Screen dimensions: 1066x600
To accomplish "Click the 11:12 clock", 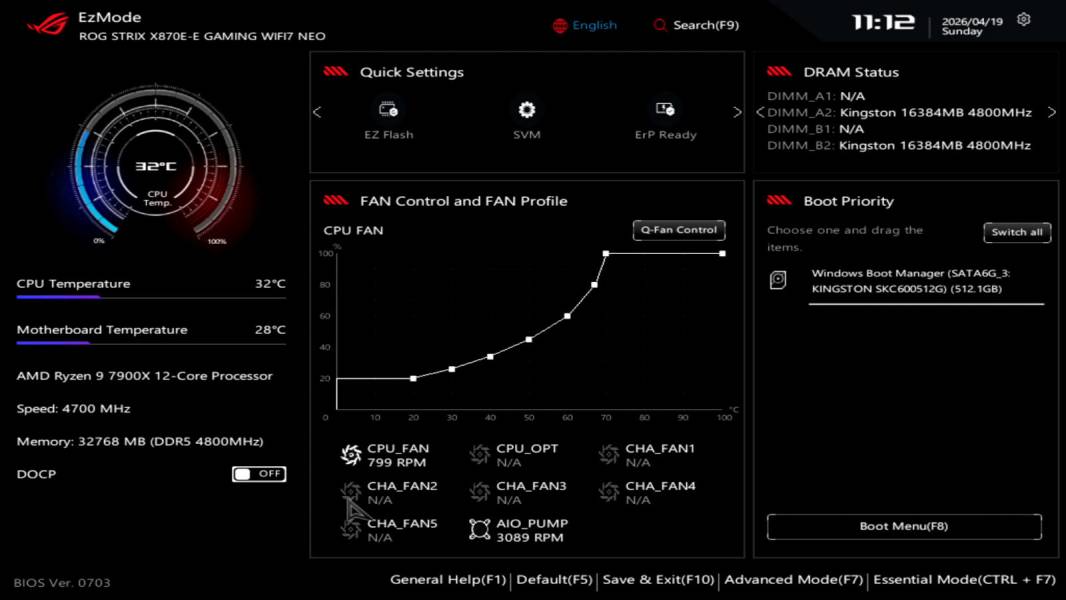I will pos(883,23).
